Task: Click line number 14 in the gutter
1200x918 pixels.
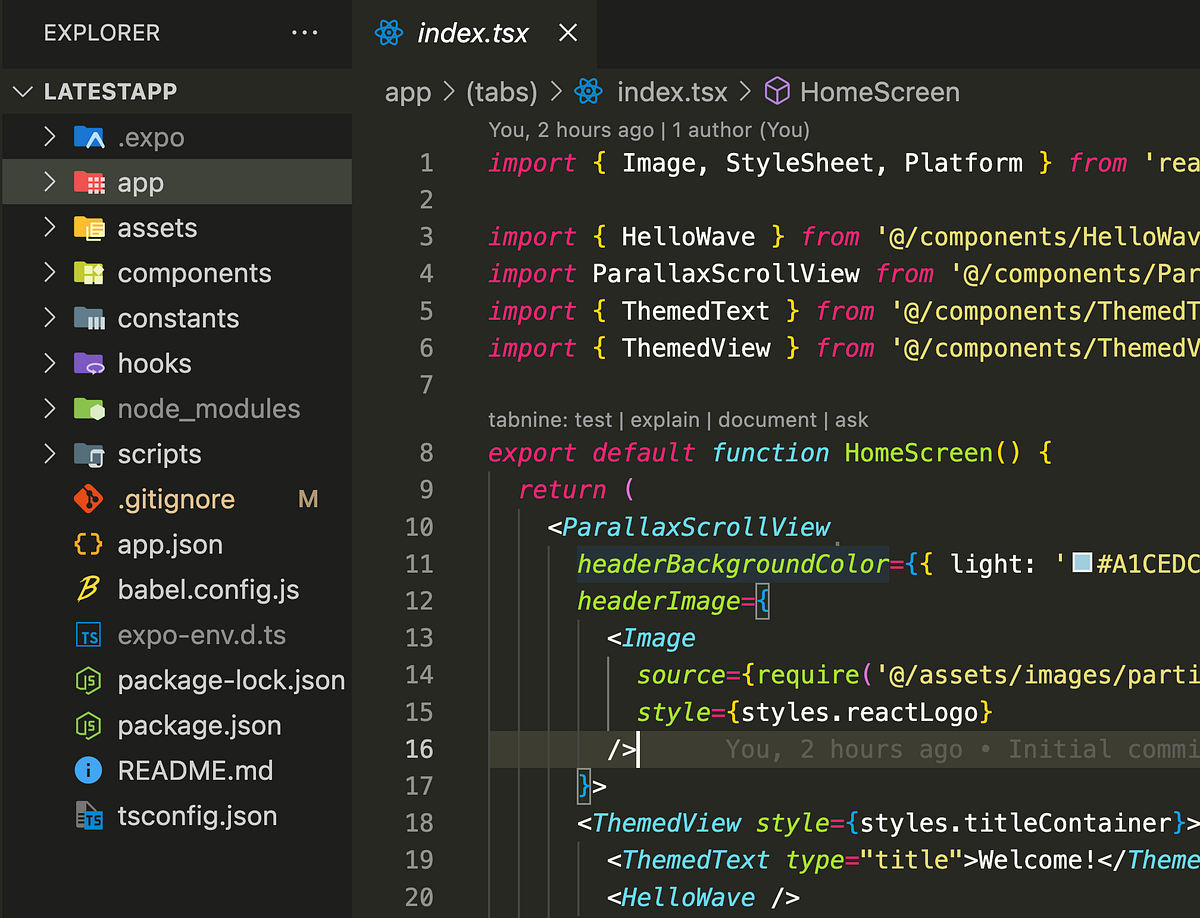Action: (420, 675)
